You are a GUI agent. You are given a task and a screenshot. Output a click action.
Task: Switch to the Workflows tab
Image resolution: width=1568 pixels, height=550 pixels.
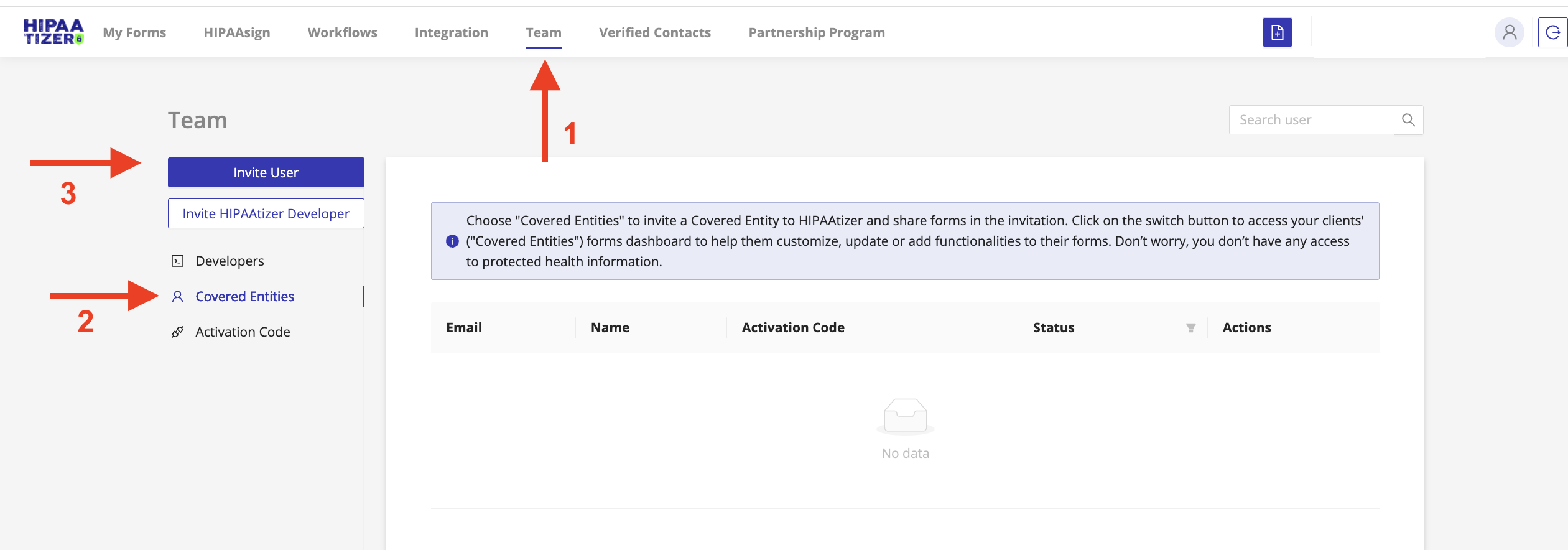343,33
